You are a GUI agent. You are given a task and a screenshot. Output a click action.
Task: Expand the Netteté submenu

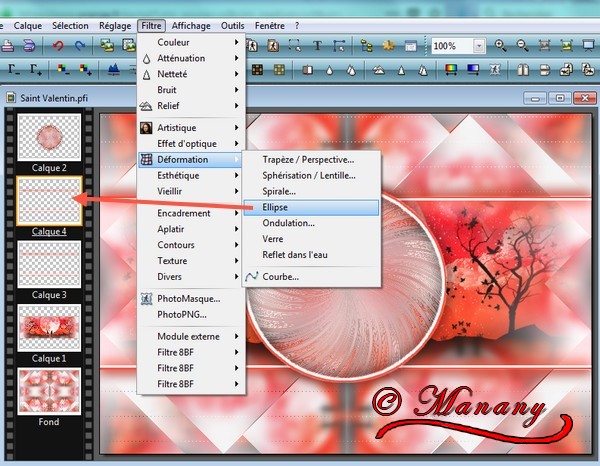click(191, 74)
